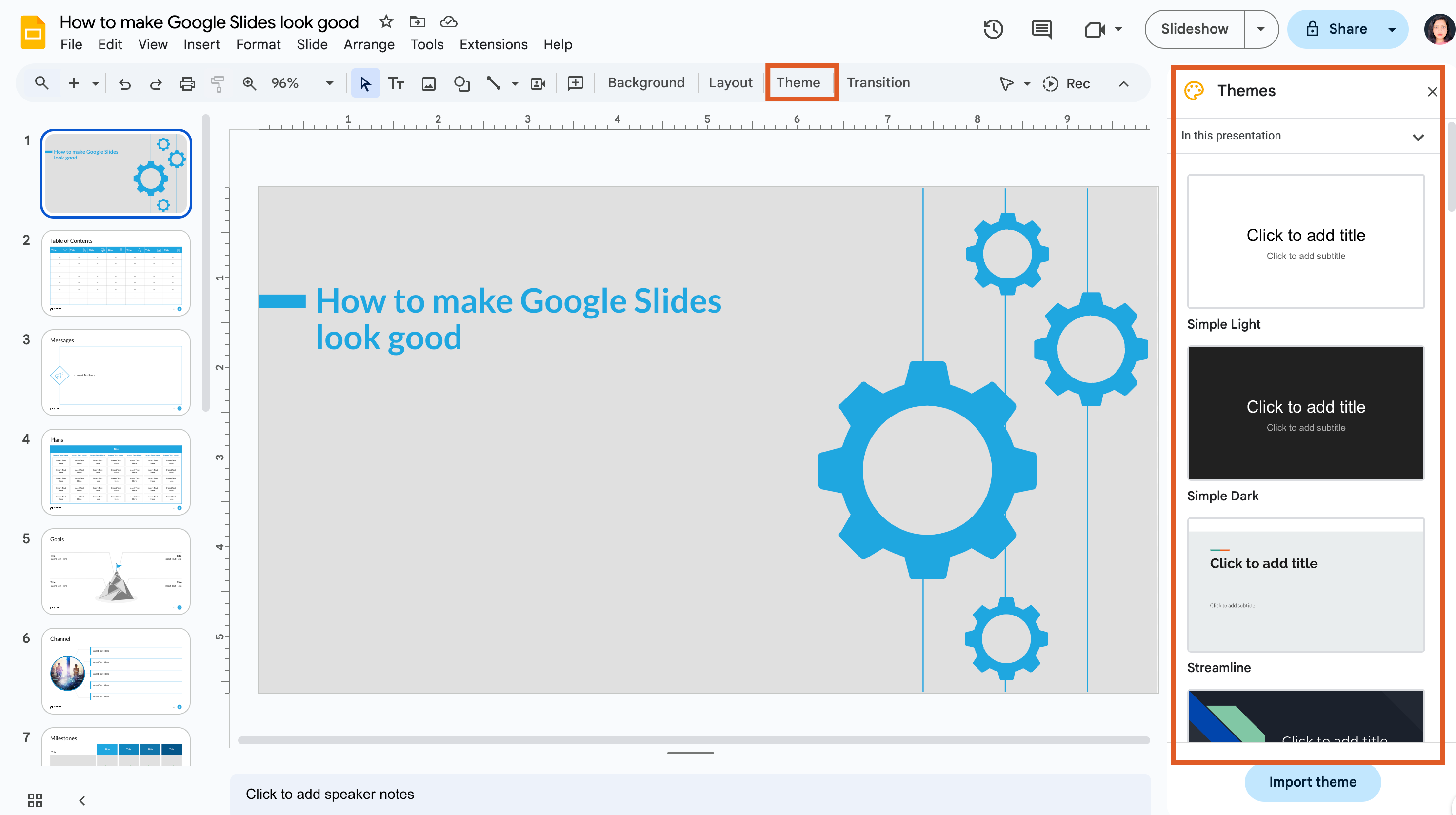Add a new slide with plus icon
1456x815 pixels.
tap(74, 83)
